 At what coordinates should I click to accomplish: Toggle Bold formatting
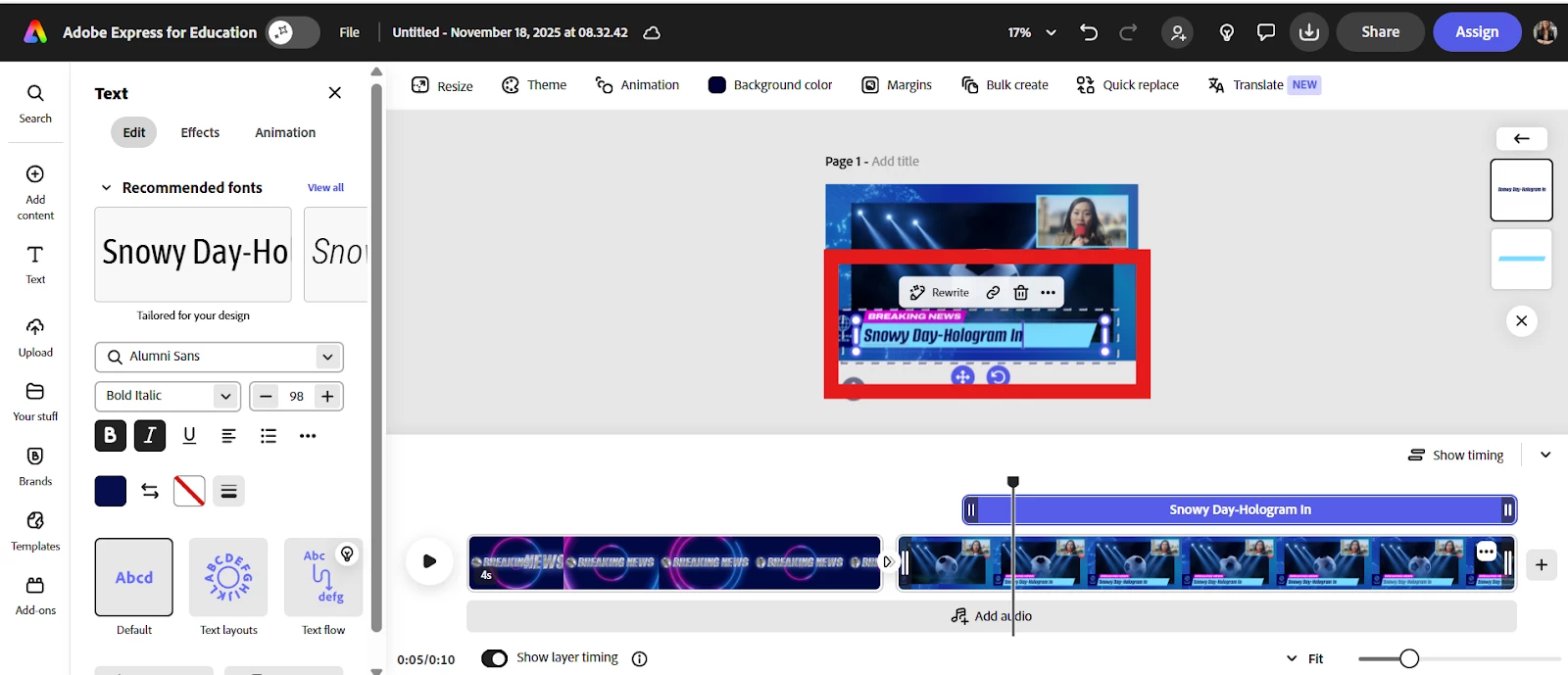pyautogui.click(x=111, y=436)
